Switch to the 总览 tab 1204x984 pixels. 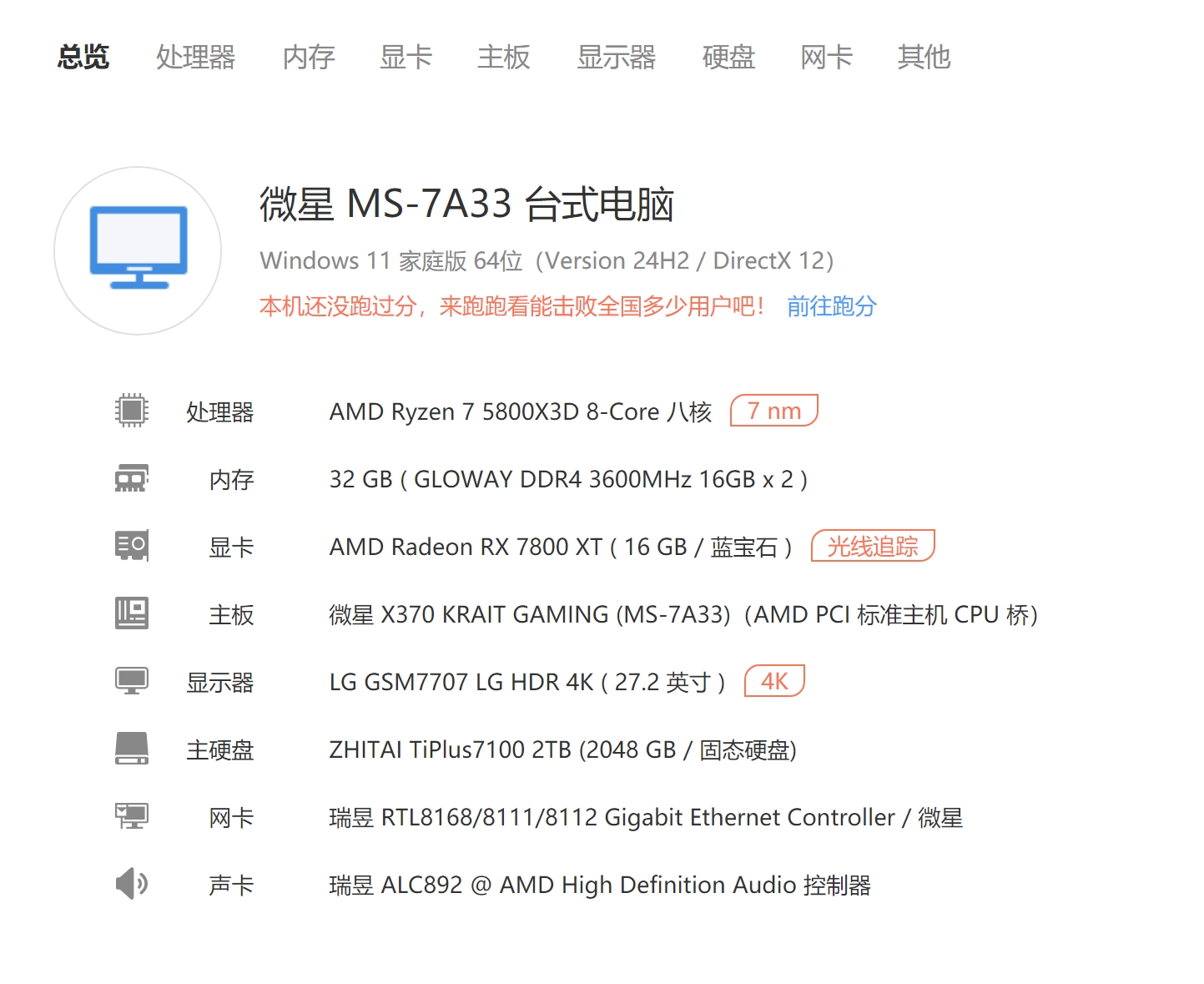pos(83,57)
